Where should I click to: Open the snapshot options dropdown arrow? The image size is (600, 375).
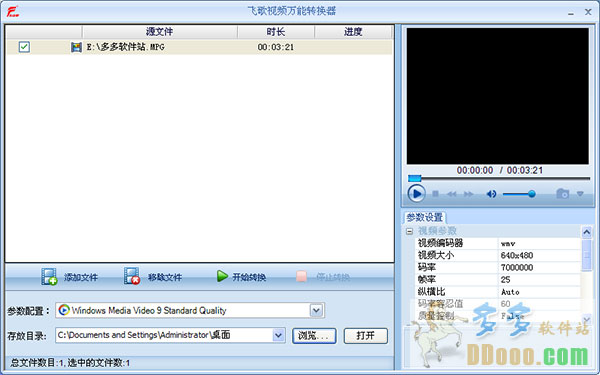pyautogui.click(x=580, y=194)
